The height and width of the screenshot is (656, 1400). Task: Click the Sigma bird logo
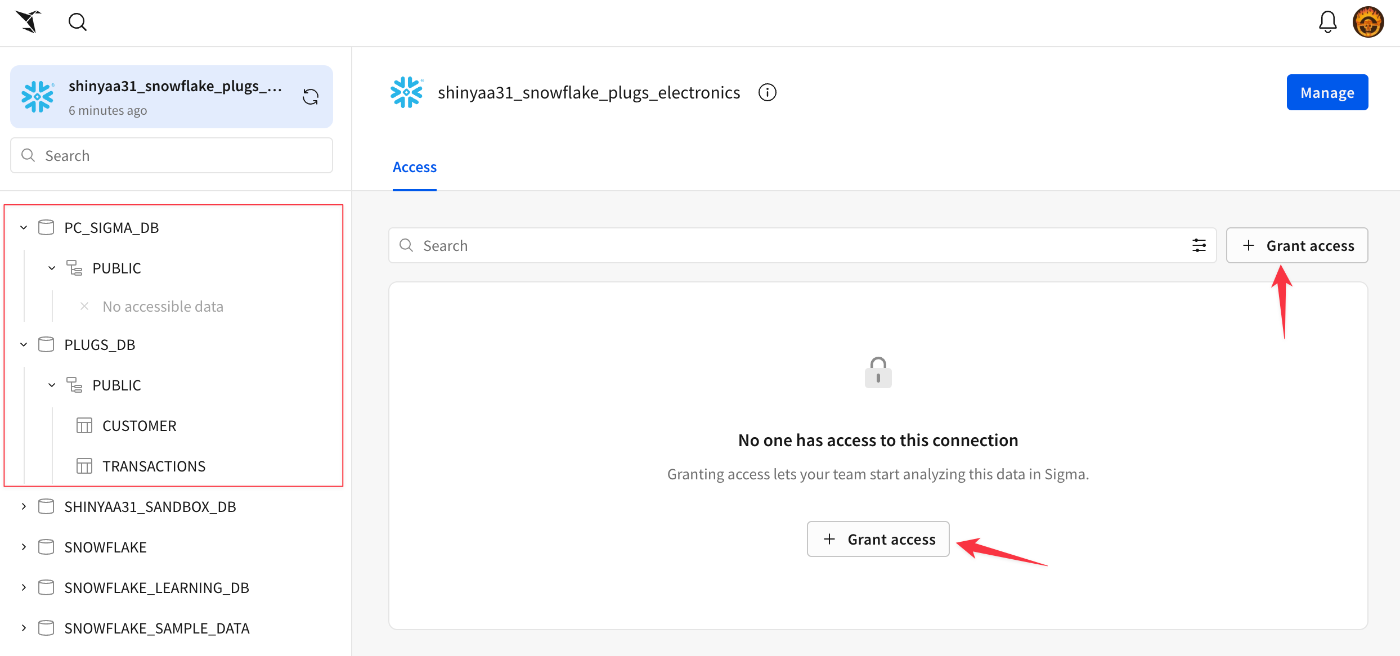28,22
